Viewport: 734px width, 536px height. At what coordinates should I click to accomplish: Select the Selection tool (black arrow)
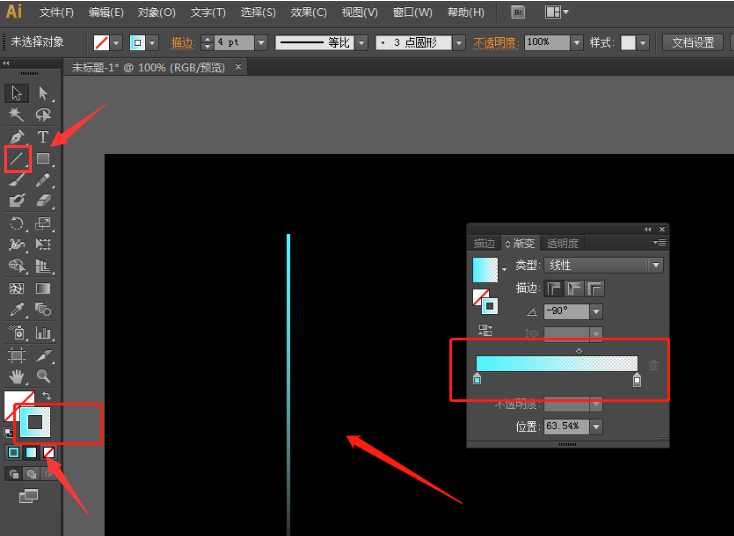pyautogui.click(x=17, y=93)
